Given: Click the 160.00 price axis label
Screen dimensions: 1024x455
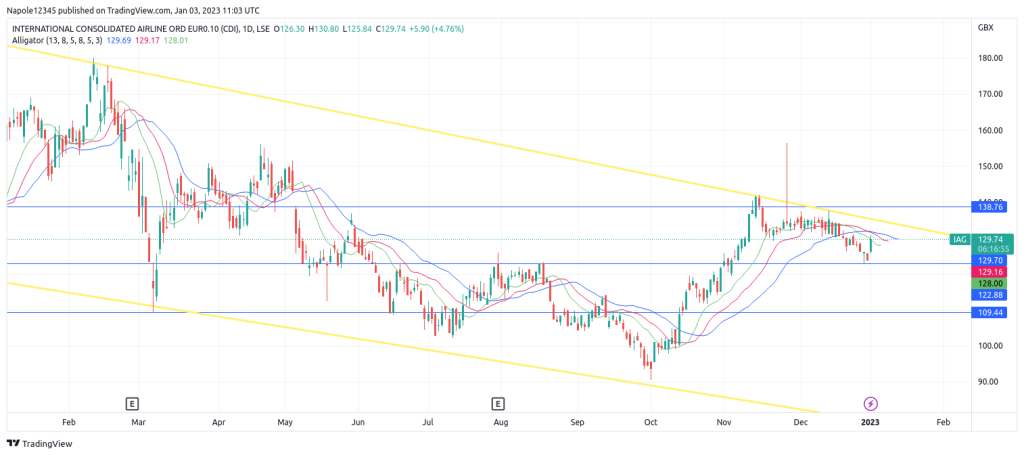Looking at the screenshot, I should click(x=991, y=130).
